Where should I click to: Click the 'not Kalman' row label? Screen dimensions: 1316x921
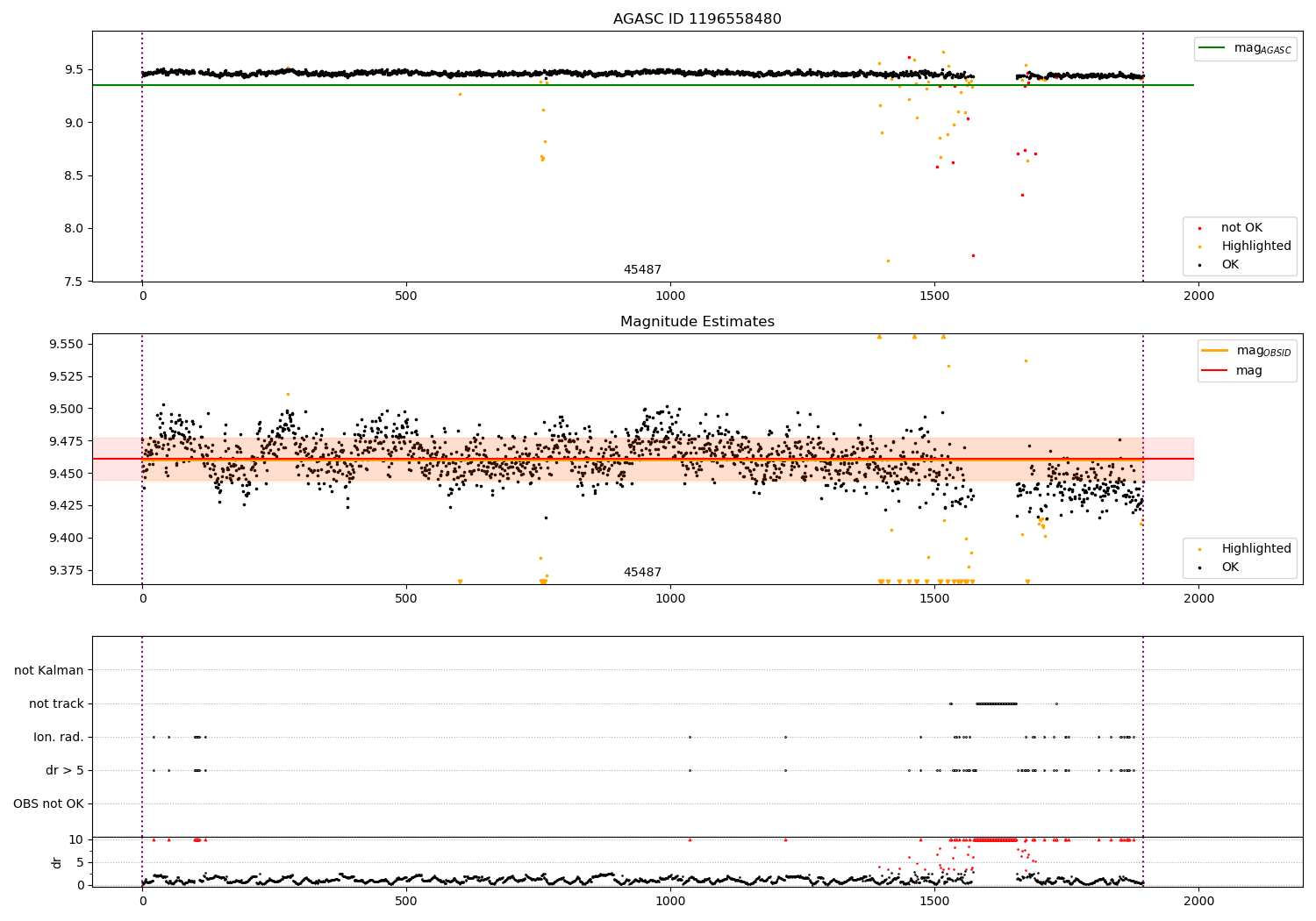pyautogui.click(x=49, y=671)
